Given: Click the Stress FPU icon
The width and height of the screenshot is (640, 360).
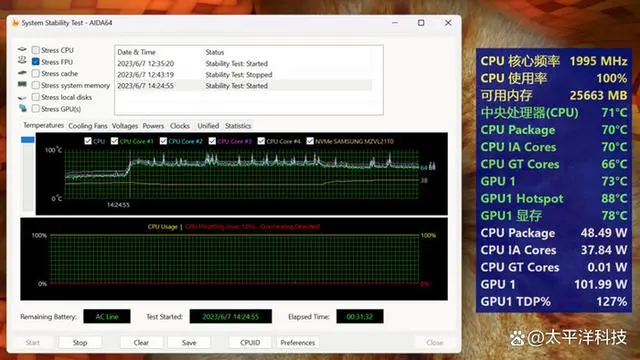Looking at the screenshot, I should tap(22, 61).
